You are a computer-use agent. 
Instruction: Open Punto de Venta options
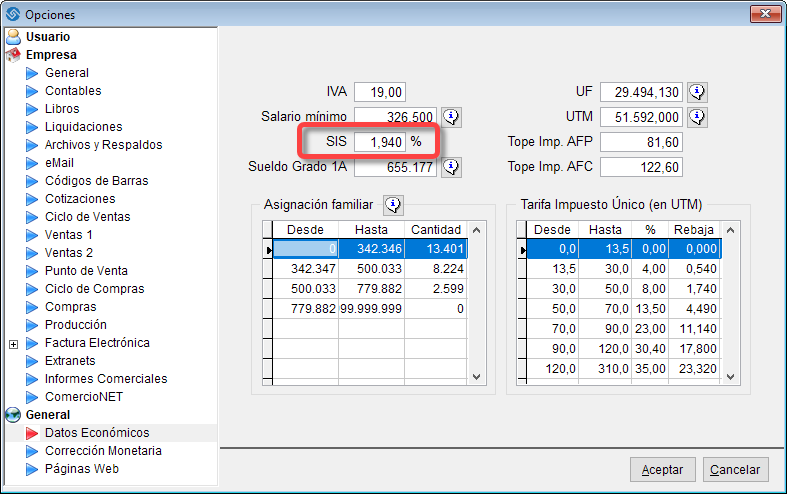tap(86, 271)
